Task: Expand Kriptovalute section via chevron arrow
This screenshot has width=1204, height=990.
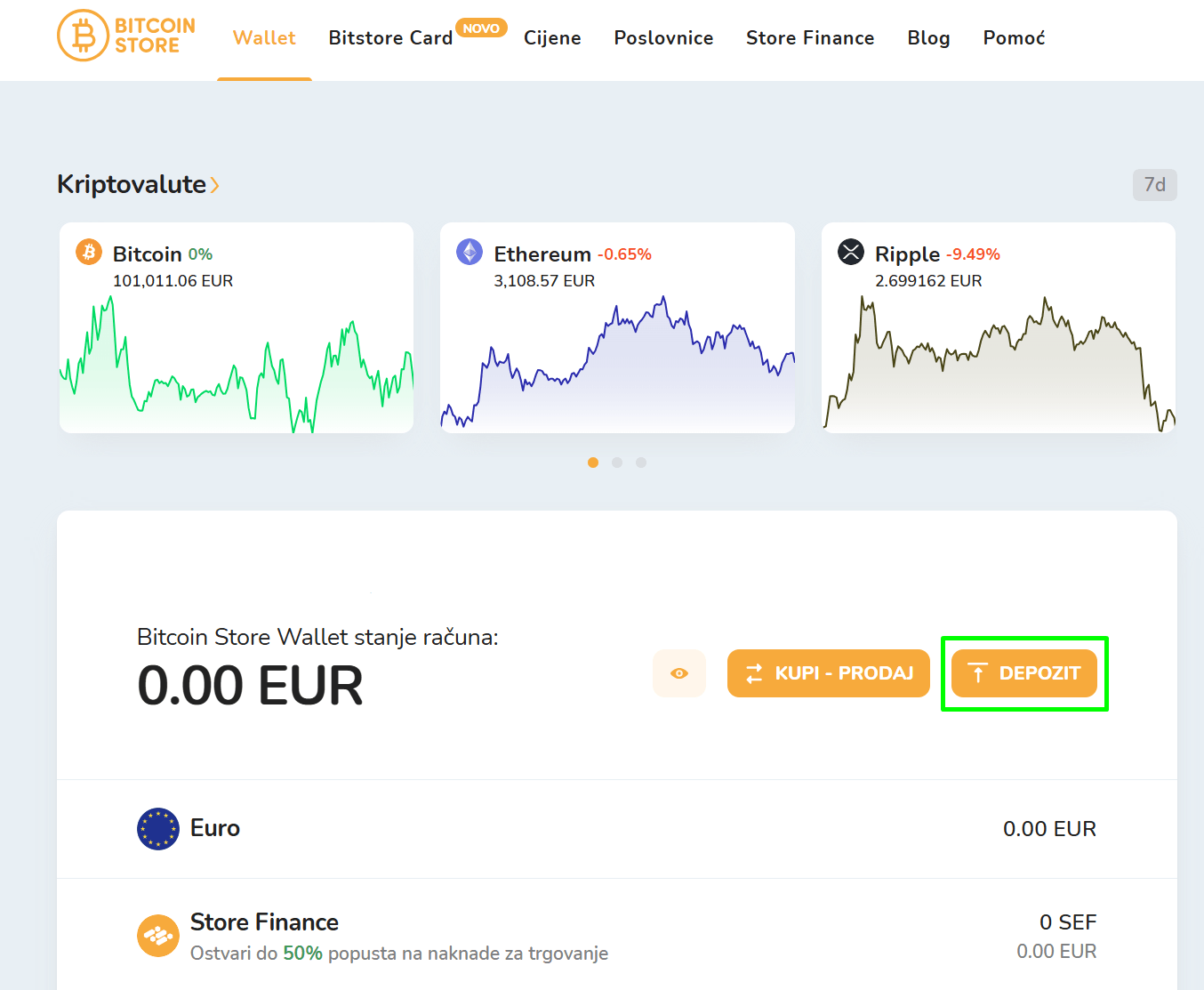Action: coord(214,185)
